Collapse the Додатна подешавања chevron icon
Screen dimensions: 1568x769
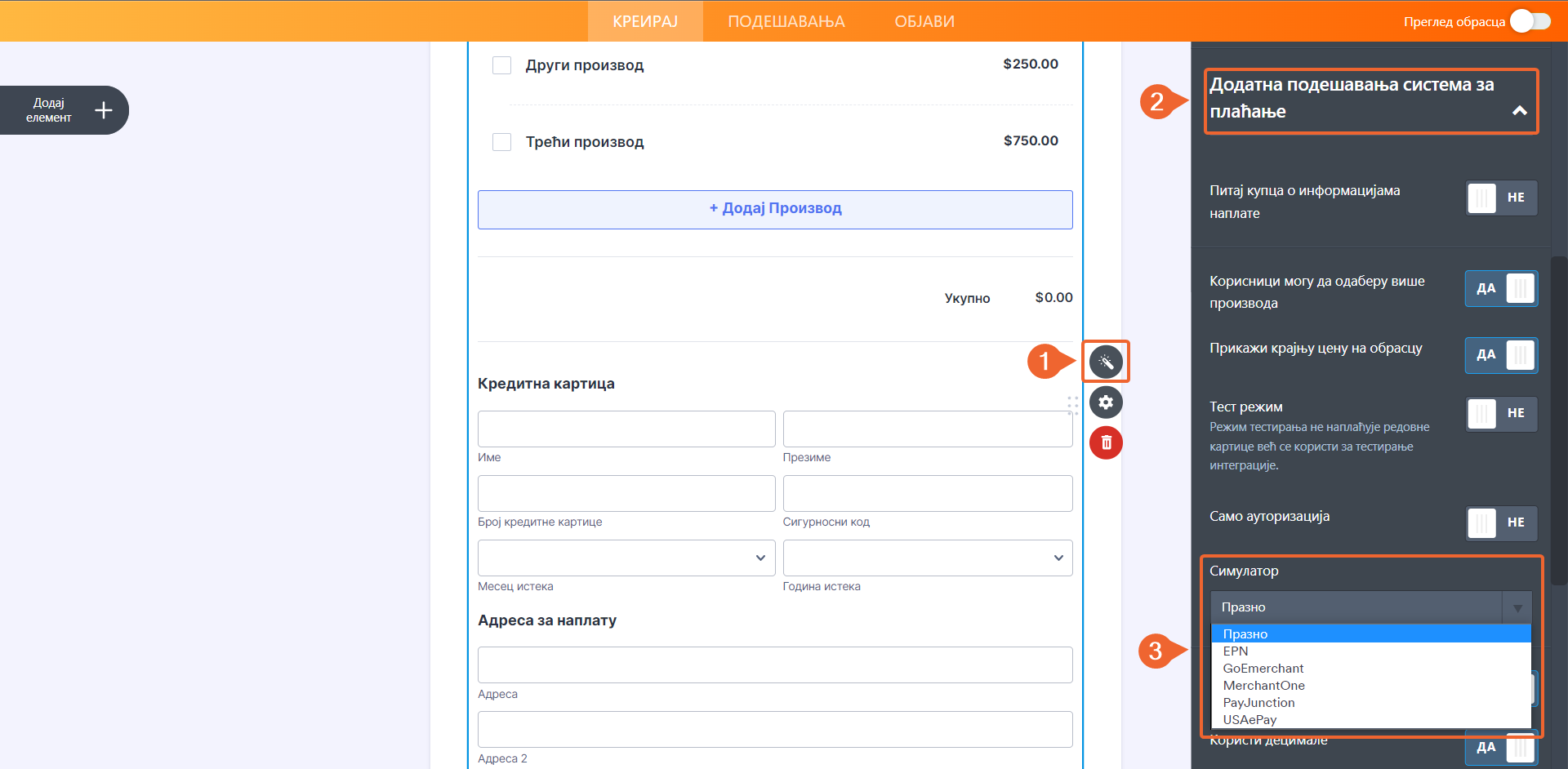(1519, 111)
